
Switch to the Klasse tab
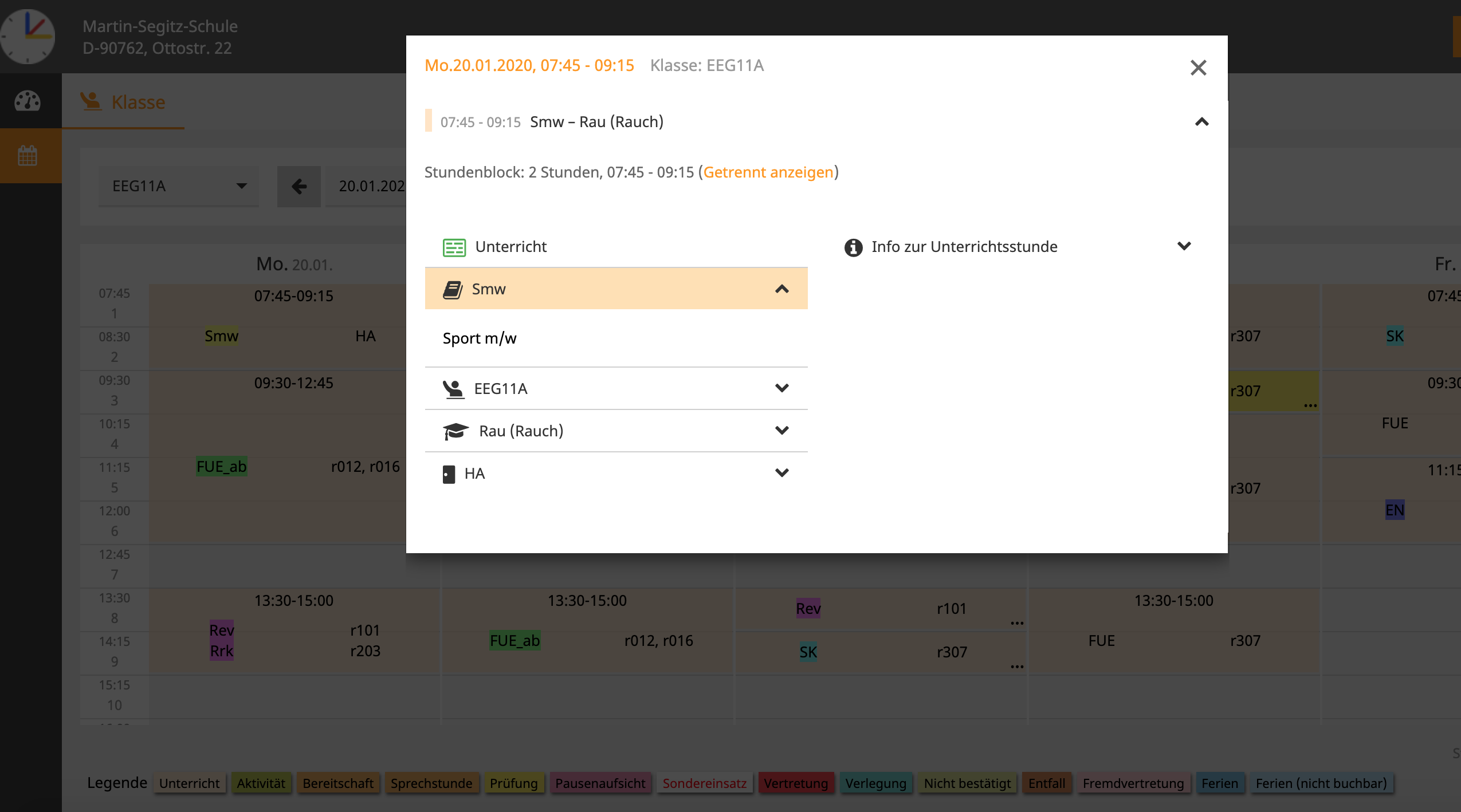123,102
